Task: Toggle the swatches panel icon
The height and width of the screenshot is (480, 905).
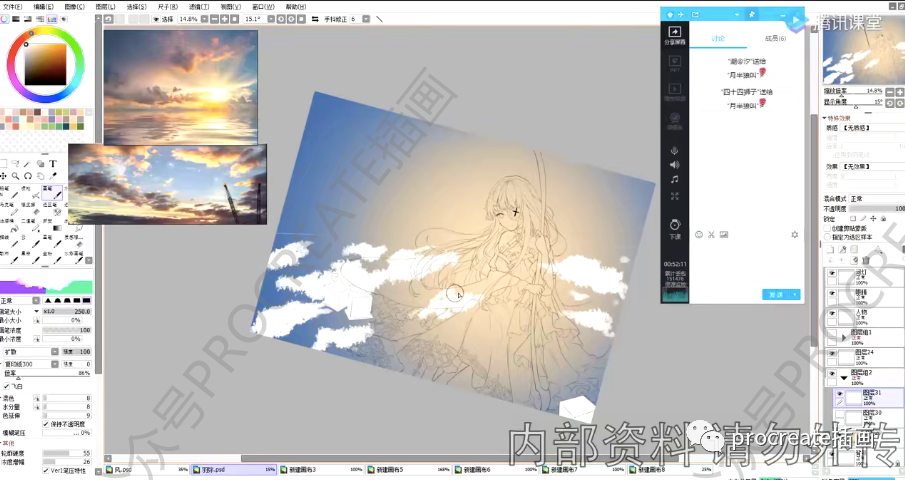Action: [52, 19]
